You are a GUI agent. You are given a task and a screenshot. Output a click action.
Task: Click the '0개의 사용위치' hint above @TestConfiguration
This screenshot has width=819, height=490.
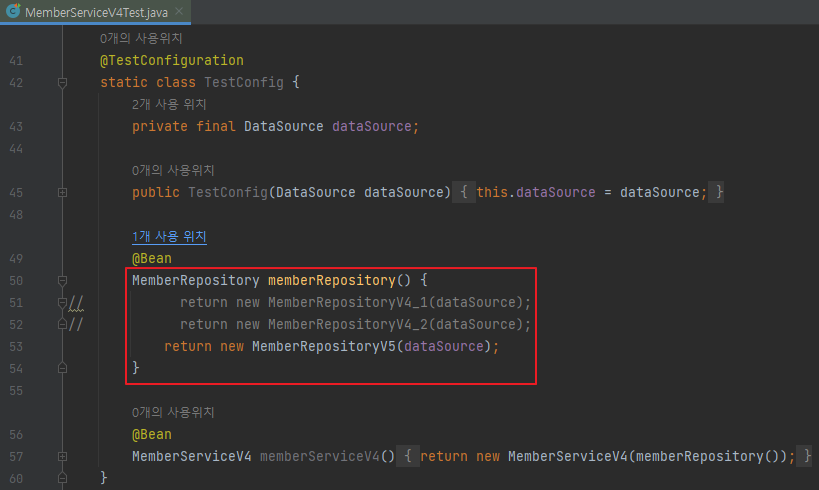[141, 38]
